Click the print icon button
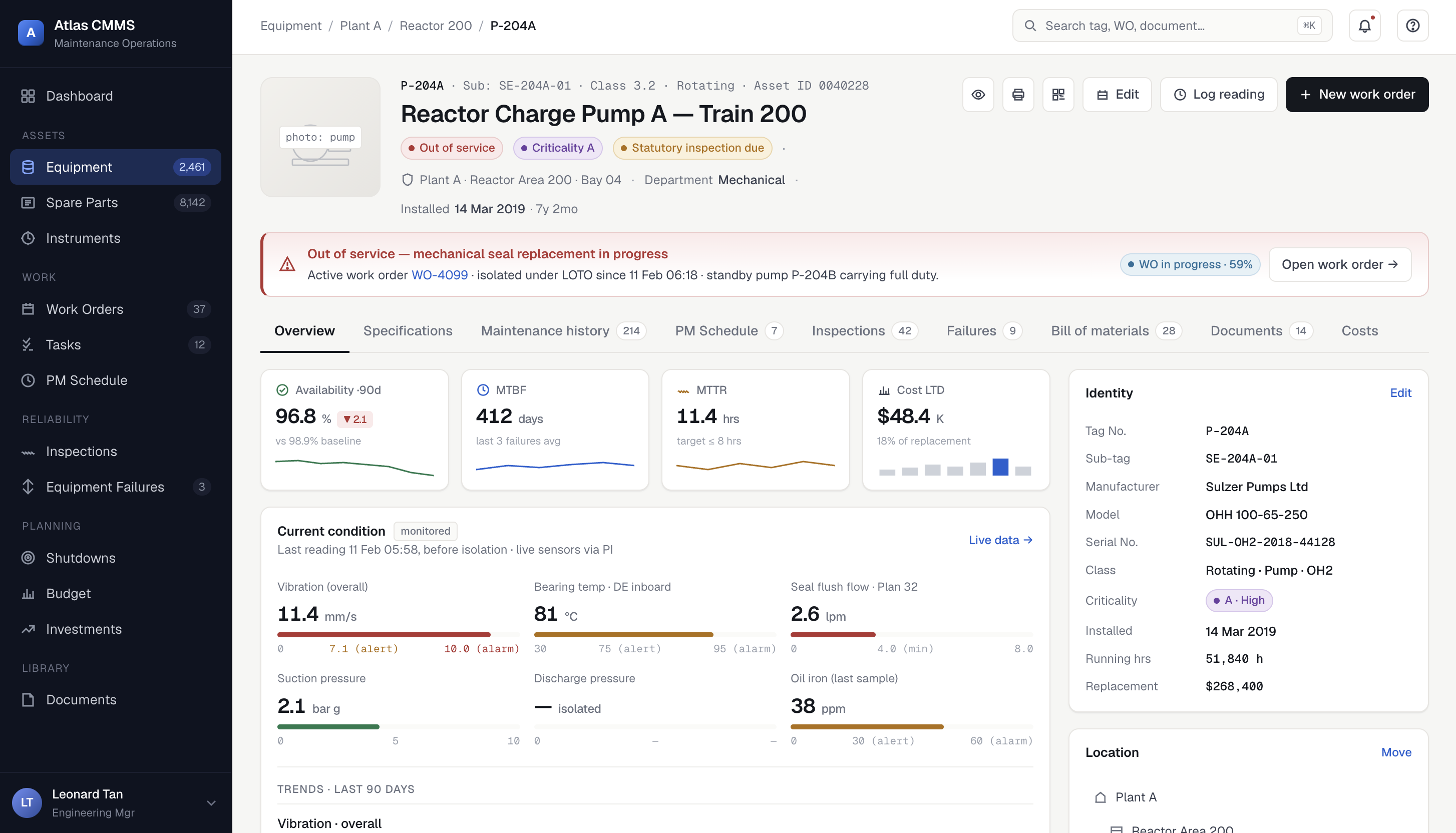Viewport: 1456px width, 833px height. (x=1018, y=95)
